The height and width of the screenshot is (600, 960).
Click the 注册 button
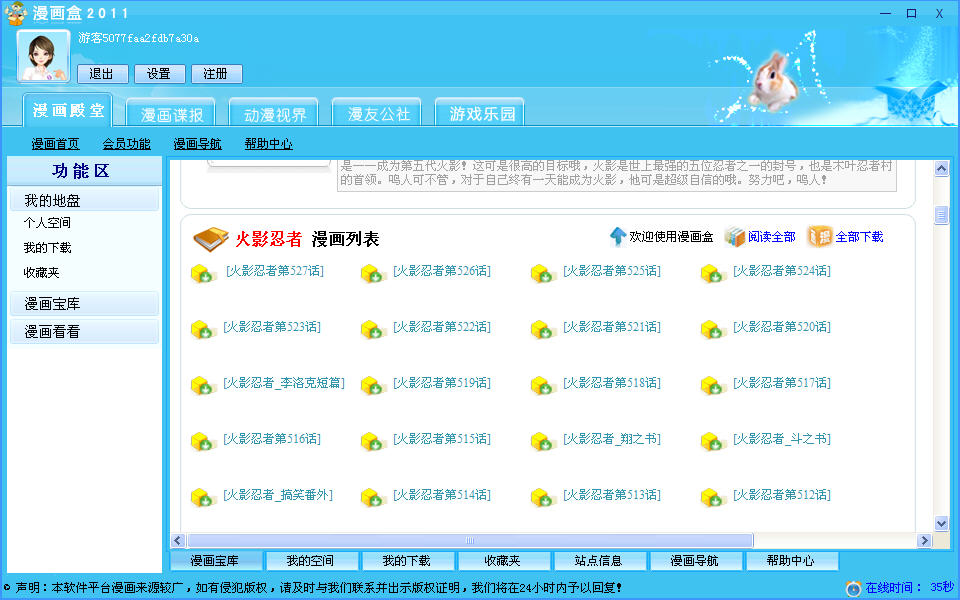click(x=216, y=74)
